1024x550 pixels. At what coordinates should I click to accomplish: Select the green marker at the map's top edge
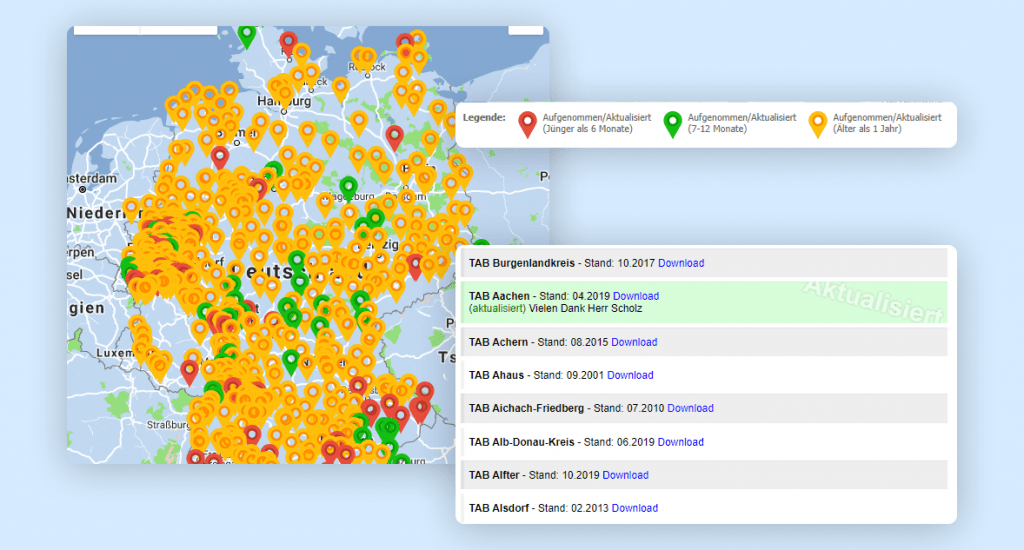coord(247,34)
